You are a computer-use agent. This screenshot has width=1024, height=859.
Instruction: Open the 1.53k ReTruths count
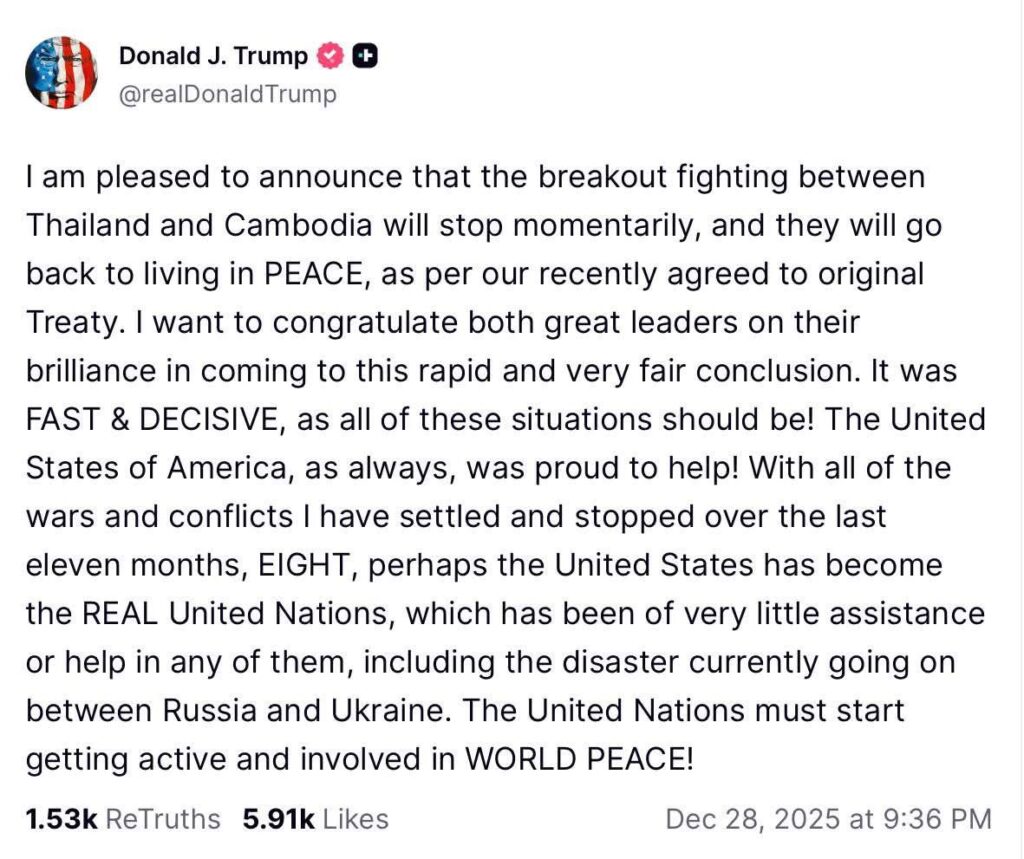60,820
